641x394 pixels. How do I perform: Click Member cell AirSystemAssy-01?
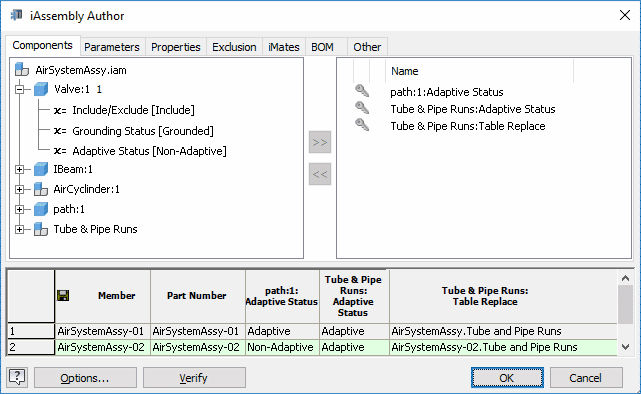103,331
